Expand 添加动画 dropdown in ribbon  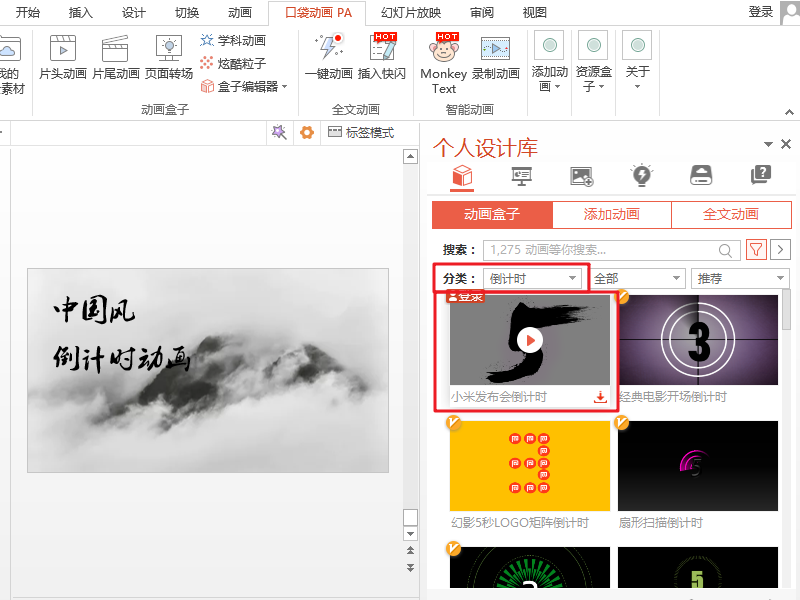pos(549,62)
